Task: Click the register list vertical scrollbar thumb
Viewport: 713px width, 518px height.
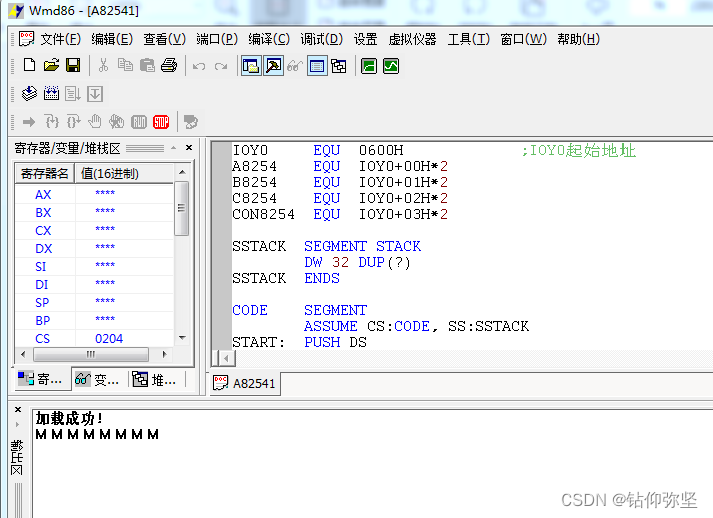Action: [181, 208]
